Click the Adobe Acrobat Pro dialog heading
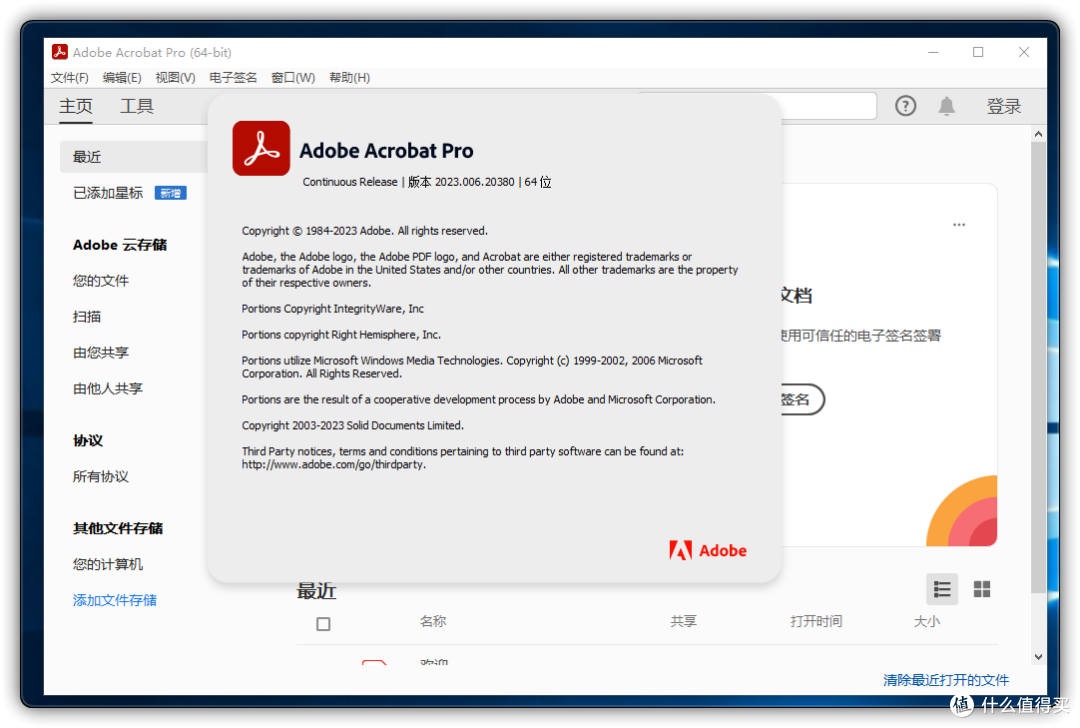1080x728 pixels. click(386, 150)
